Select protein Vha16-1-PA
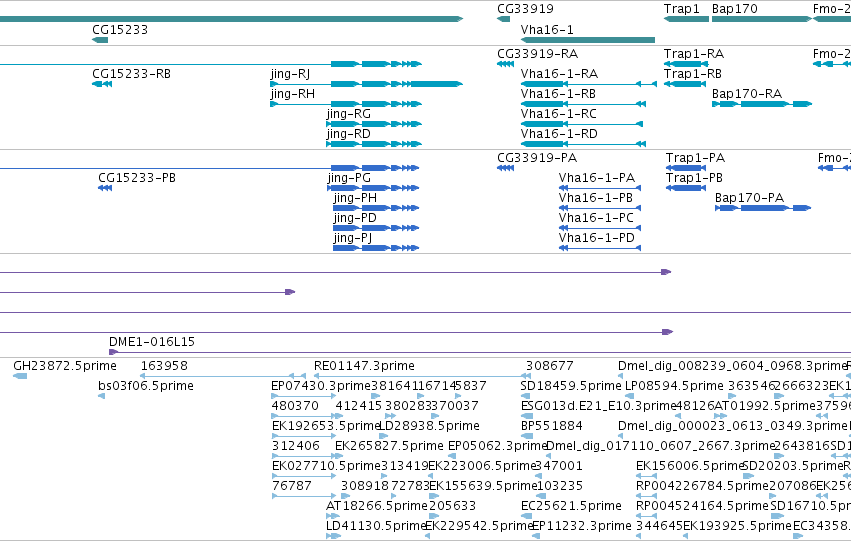This screenshot has height=541, width=851. tap(596, 178)
